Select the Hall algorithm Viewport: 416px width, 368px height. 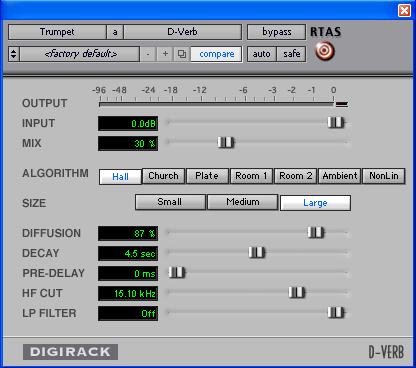tap(120, 176)
